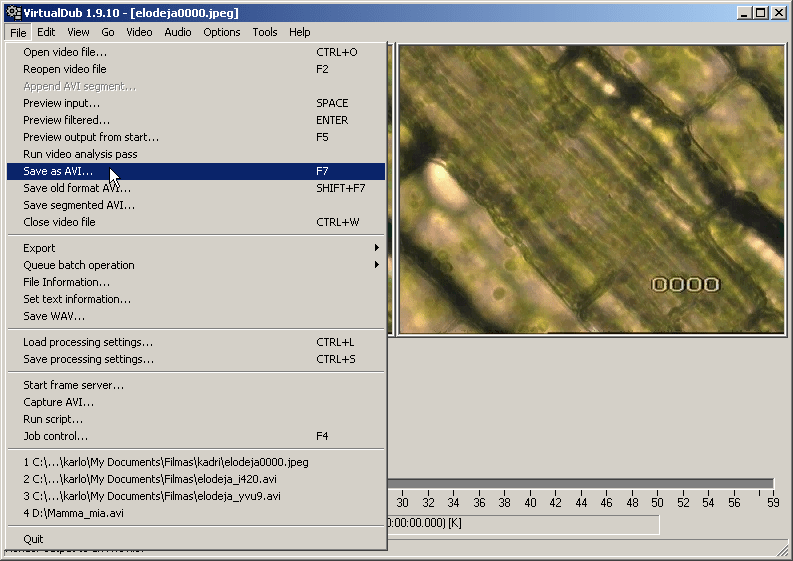Select Save segmented AVI…

coord(196,205)
